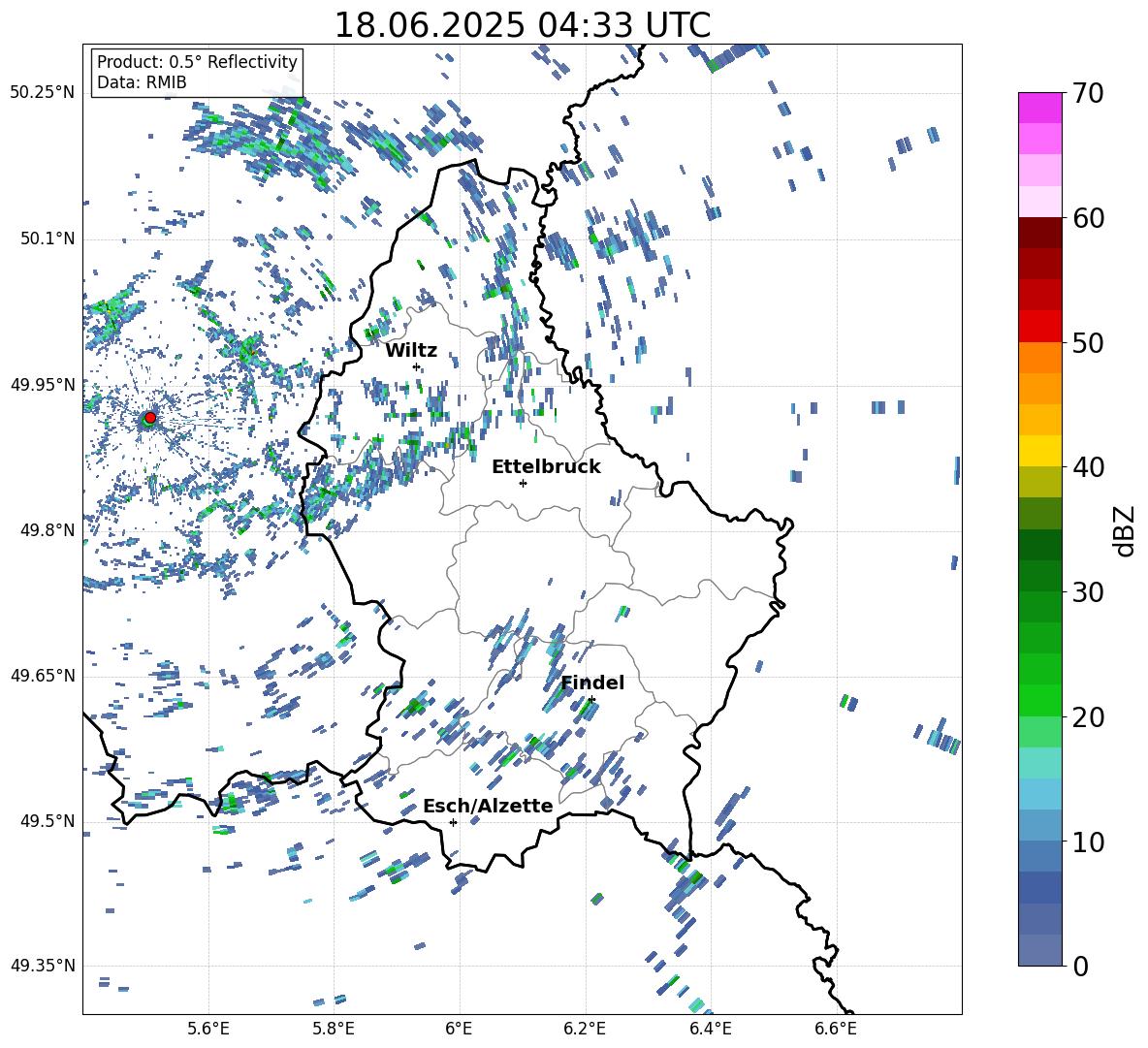The width and height of the screenshot is (1148, 1048).
Task: Click the colorbar tick label 0
Action: point(1081,966)
